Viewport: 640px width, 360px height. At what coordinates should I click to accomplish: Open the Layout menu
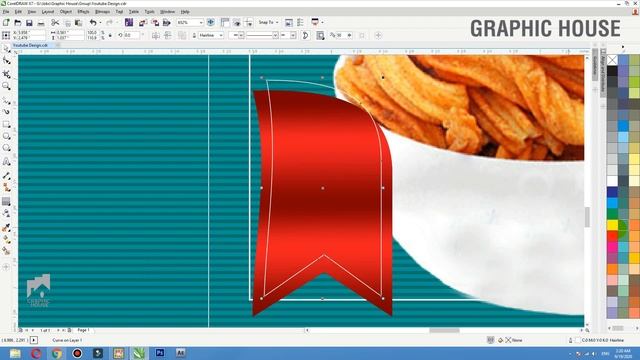[48, 12]
